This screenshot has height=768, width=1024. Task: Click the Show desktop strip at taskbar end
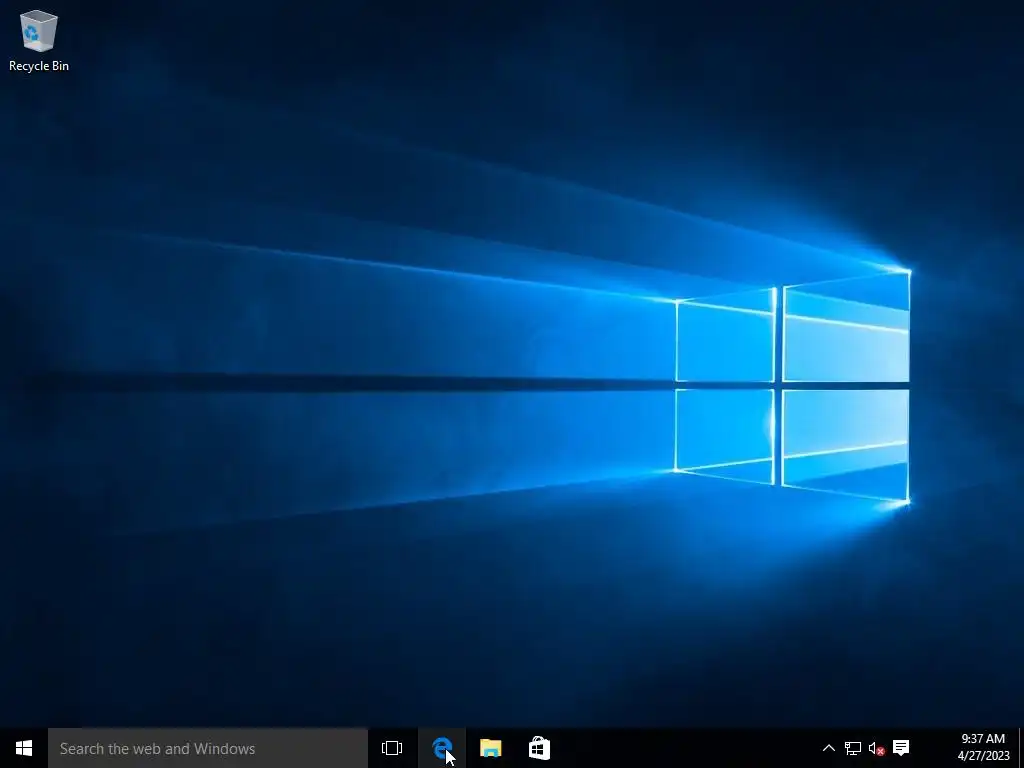point(1021,748)
